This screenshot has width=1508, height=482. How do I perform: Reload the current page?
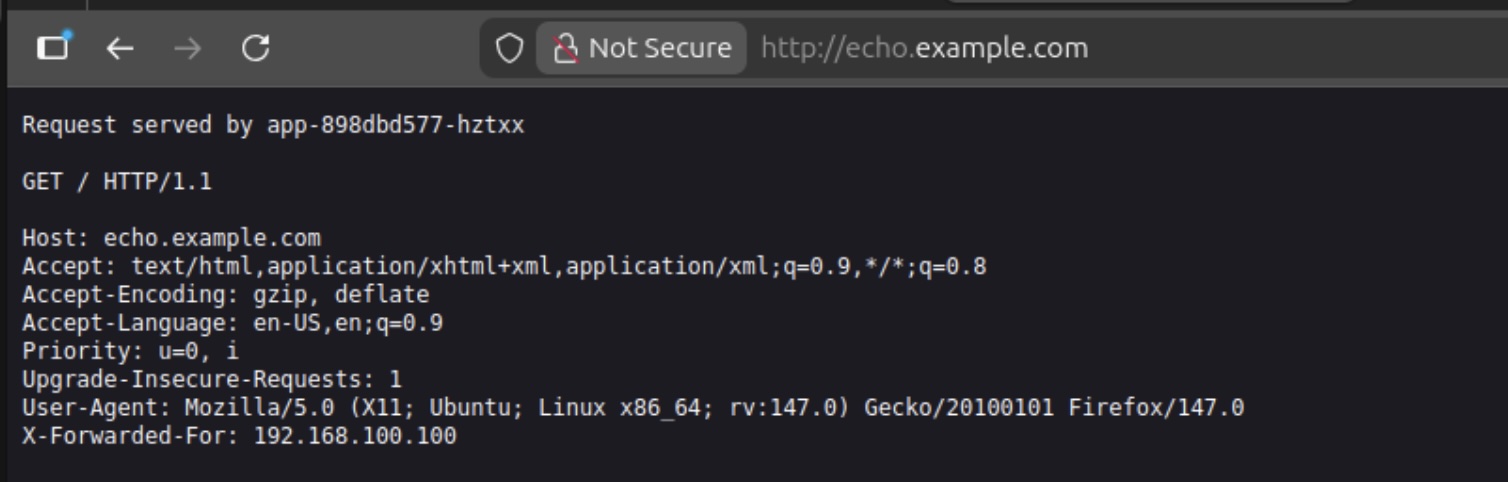tap(256, 48)
